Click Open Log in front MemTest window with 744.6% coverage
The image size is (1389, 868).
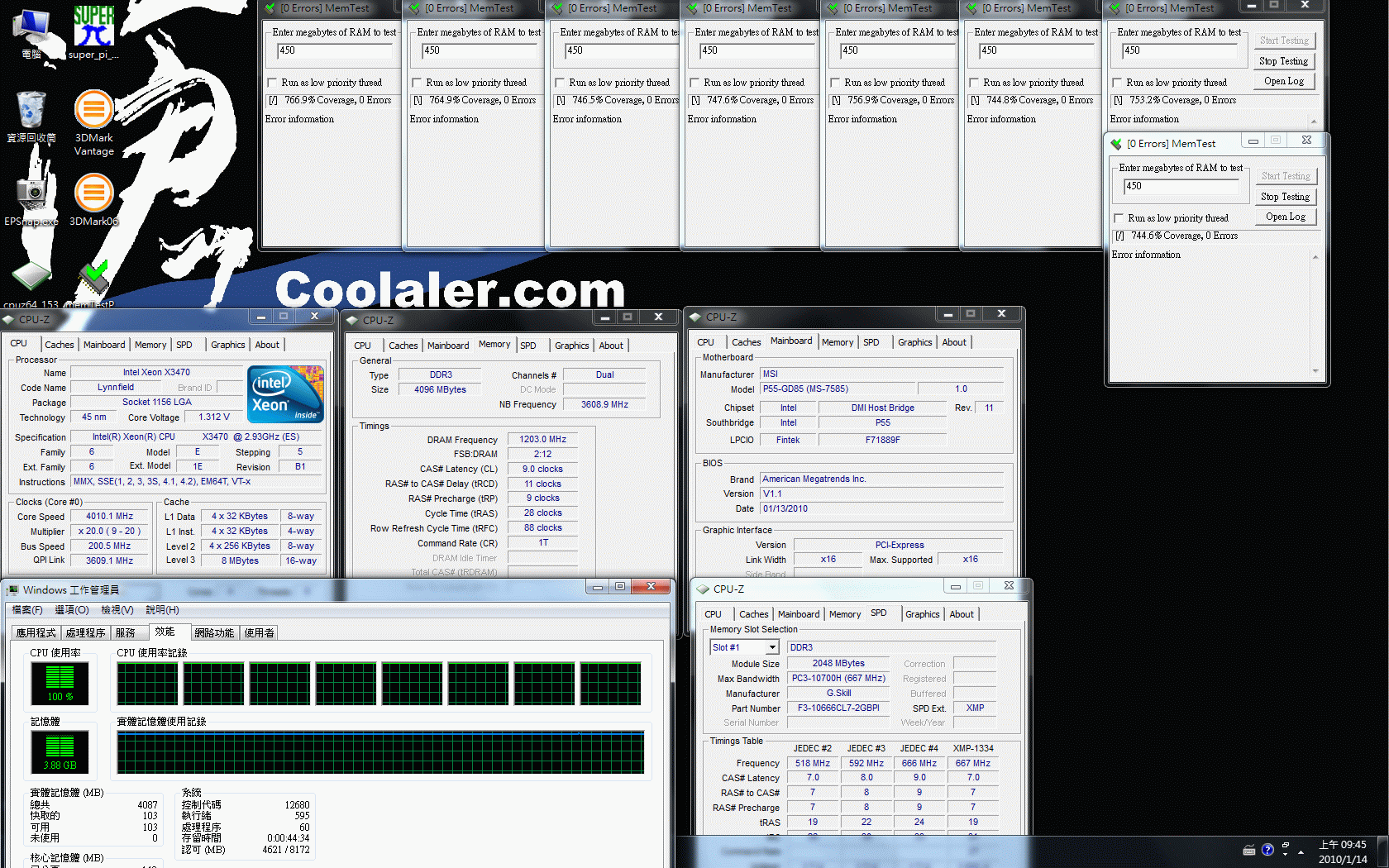point(1285,217)
